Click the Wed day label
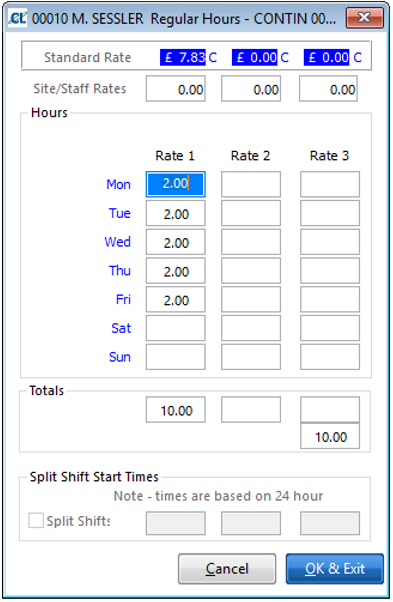393x602 pixels. [117, 242]
